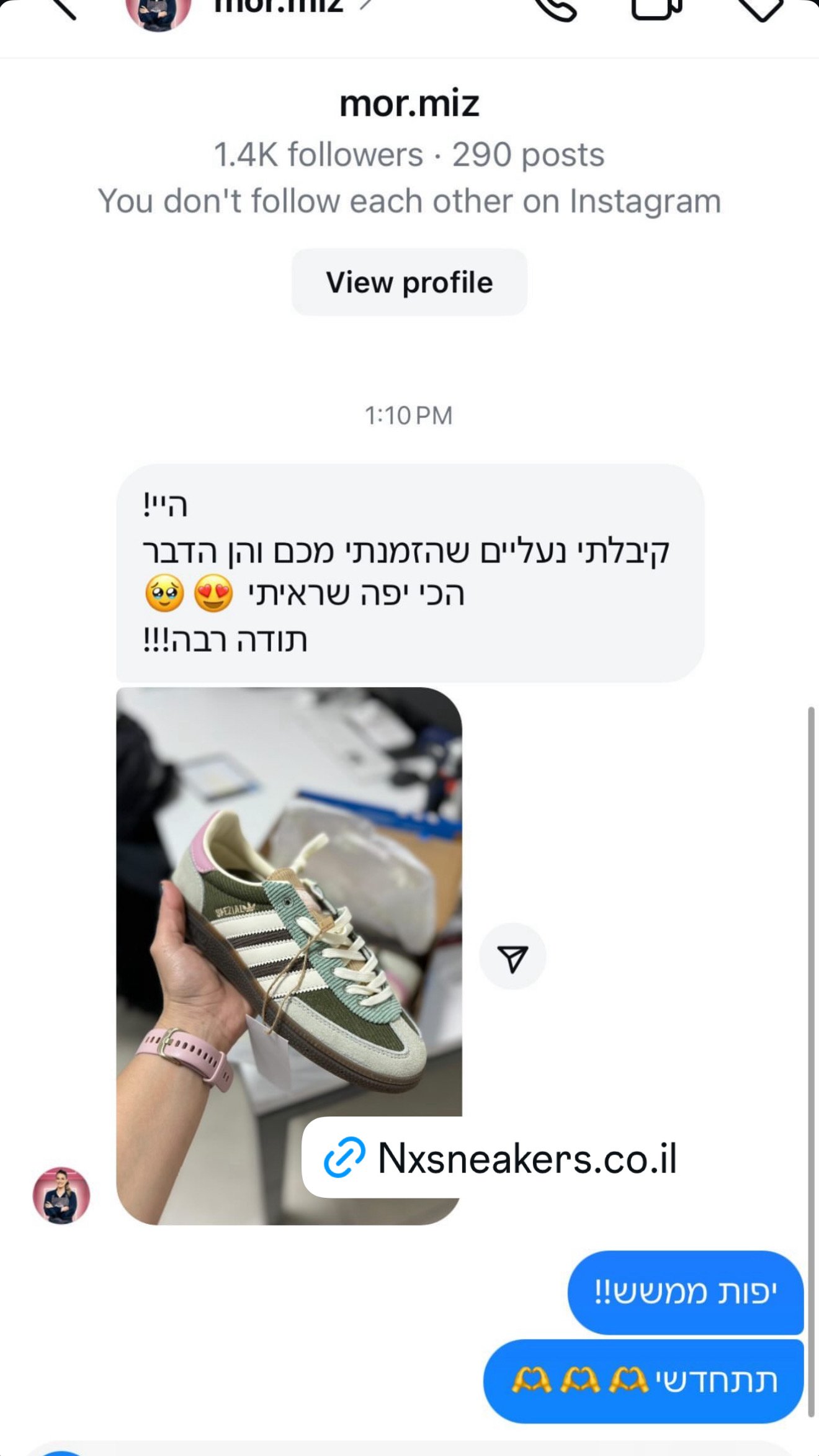The height and width of the screenshot is (1456, 819).
Task: Click the chat scrollbar on the right edge
Action: click(811, 1062)
